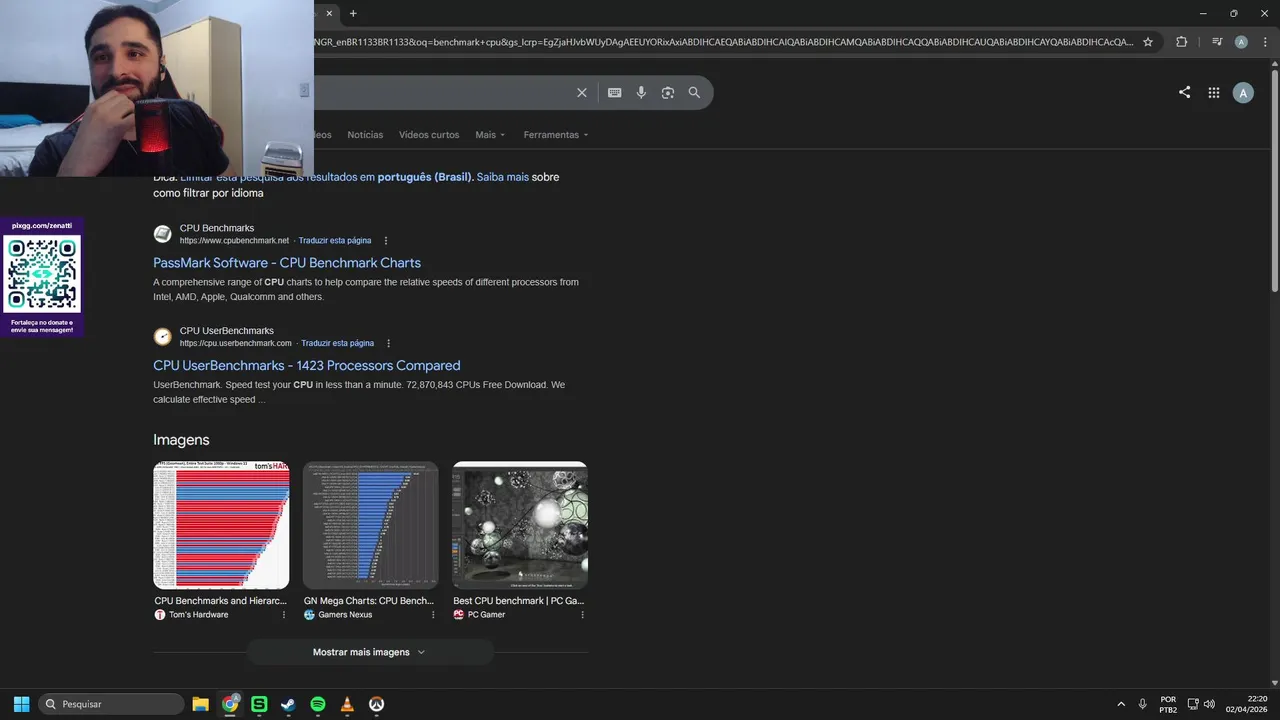Bookmark this page with the star icon
Screen dimensions: 1280x720
coord(1148,42)
